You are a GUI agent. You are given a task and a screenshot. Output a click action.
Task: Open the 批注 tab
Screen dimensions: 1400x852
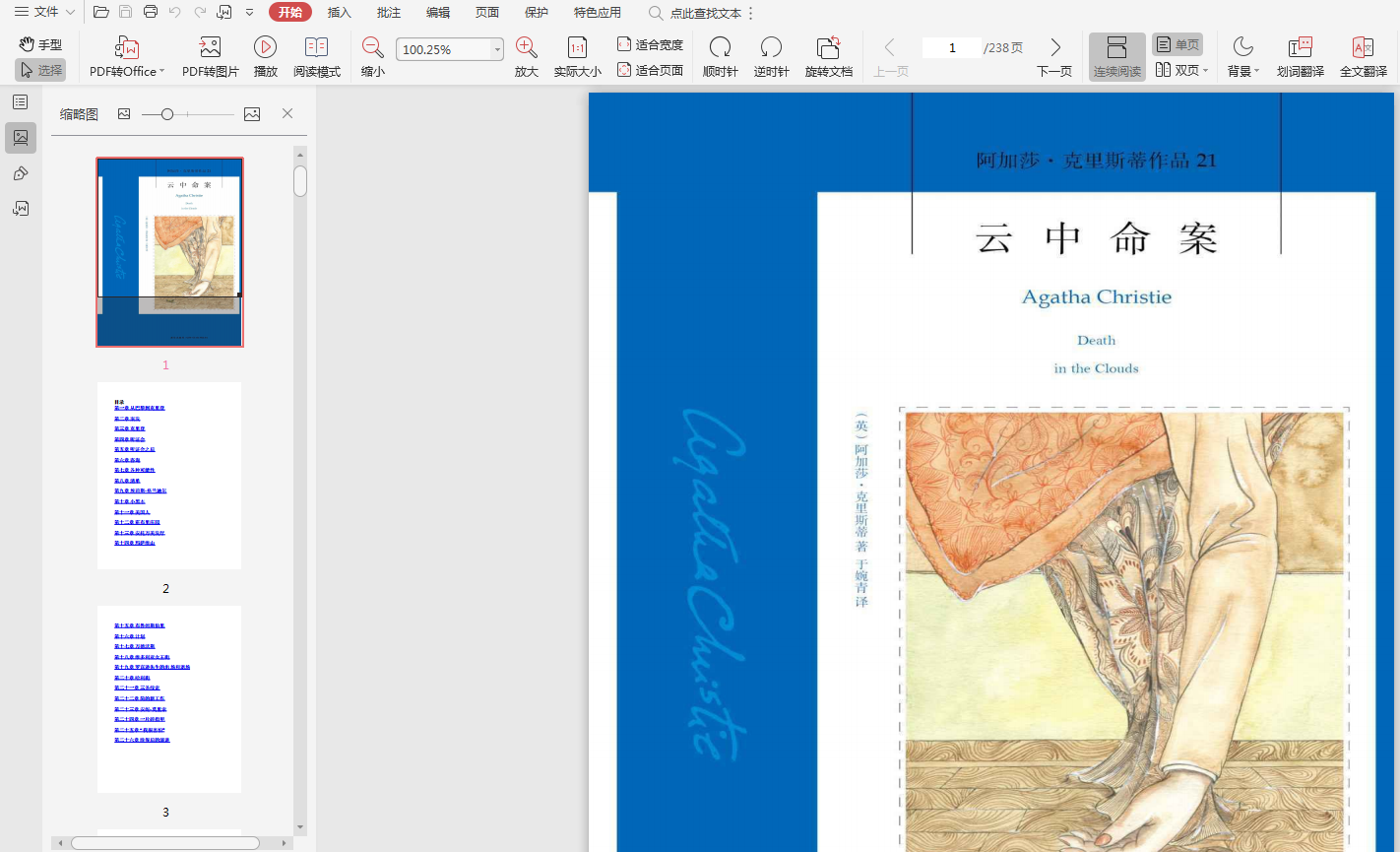tap(389, 12)
